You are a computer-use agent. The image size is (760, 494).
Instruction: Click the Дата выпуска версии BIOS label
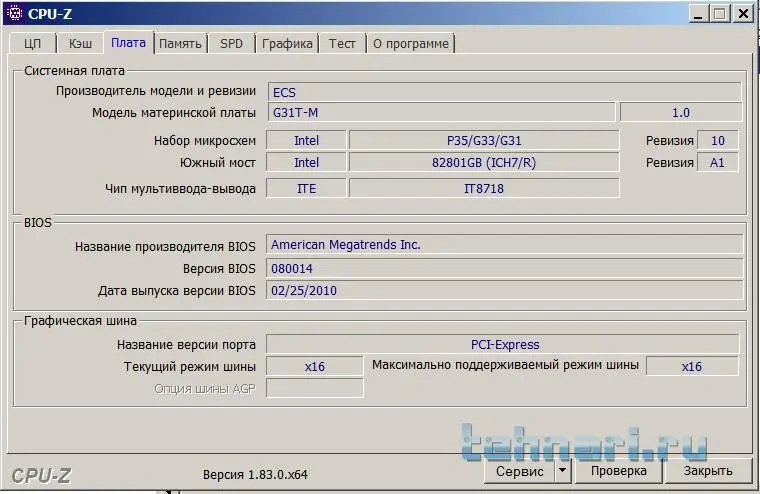click(176, 290)
